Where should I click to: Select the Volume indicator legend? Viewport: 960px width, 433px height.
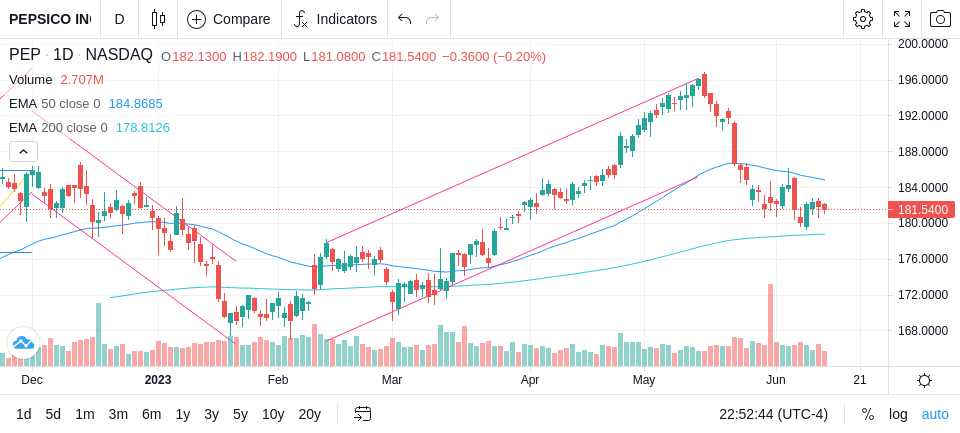(x=31, y=80)
